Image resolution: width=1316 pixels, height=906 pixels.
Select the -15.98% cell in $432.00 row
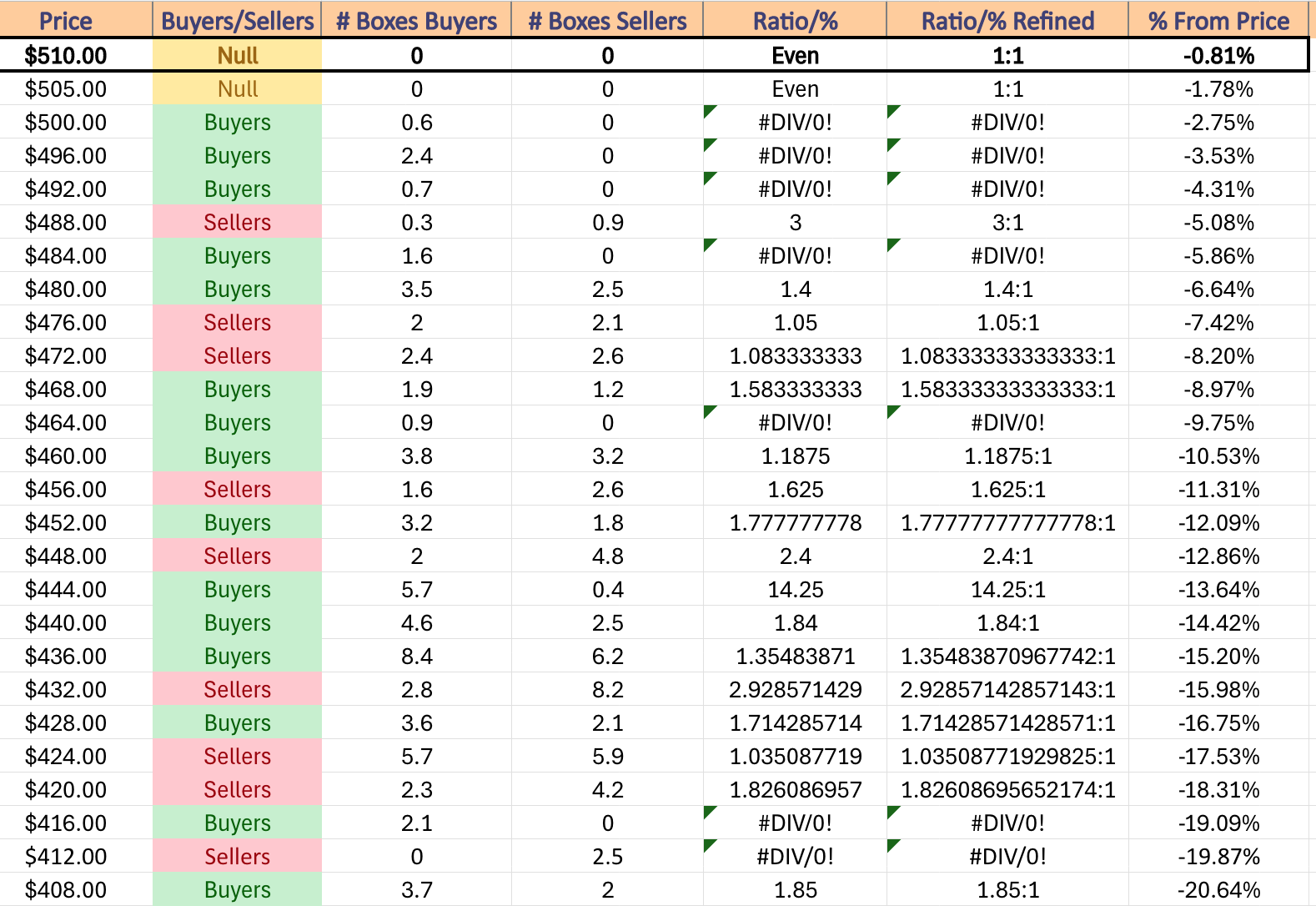coord(1218,689)
